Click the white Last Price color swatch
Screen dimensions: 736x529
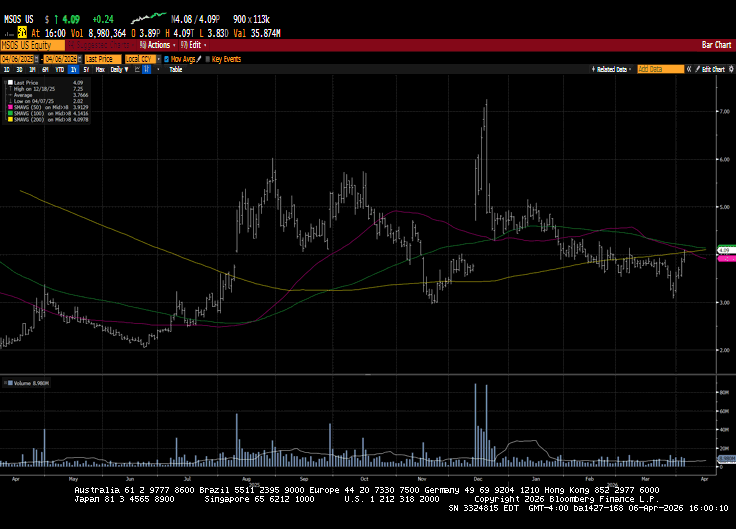click(x=10, y=83)
